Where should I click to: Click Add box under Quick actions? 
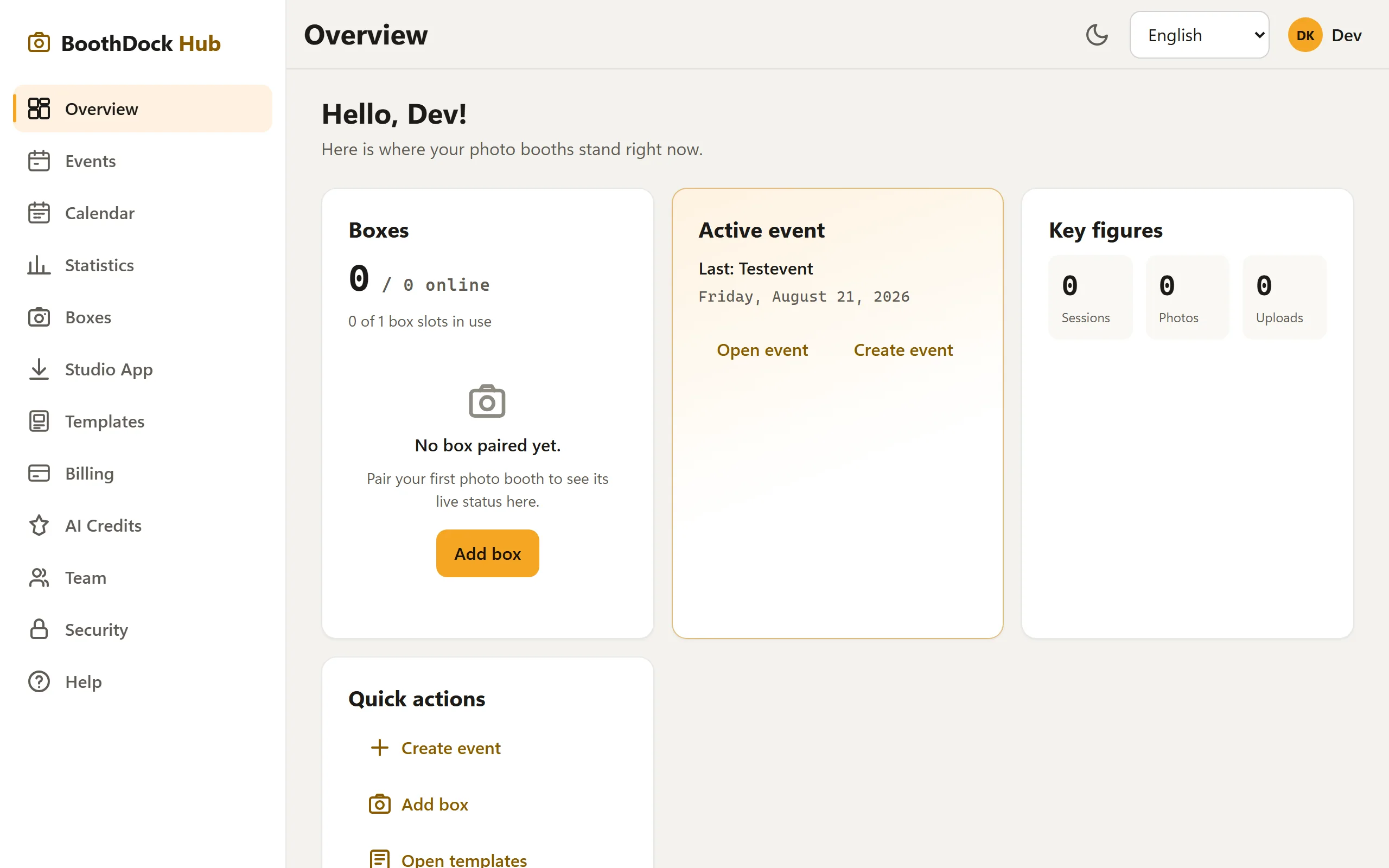[x=418, y=805]
